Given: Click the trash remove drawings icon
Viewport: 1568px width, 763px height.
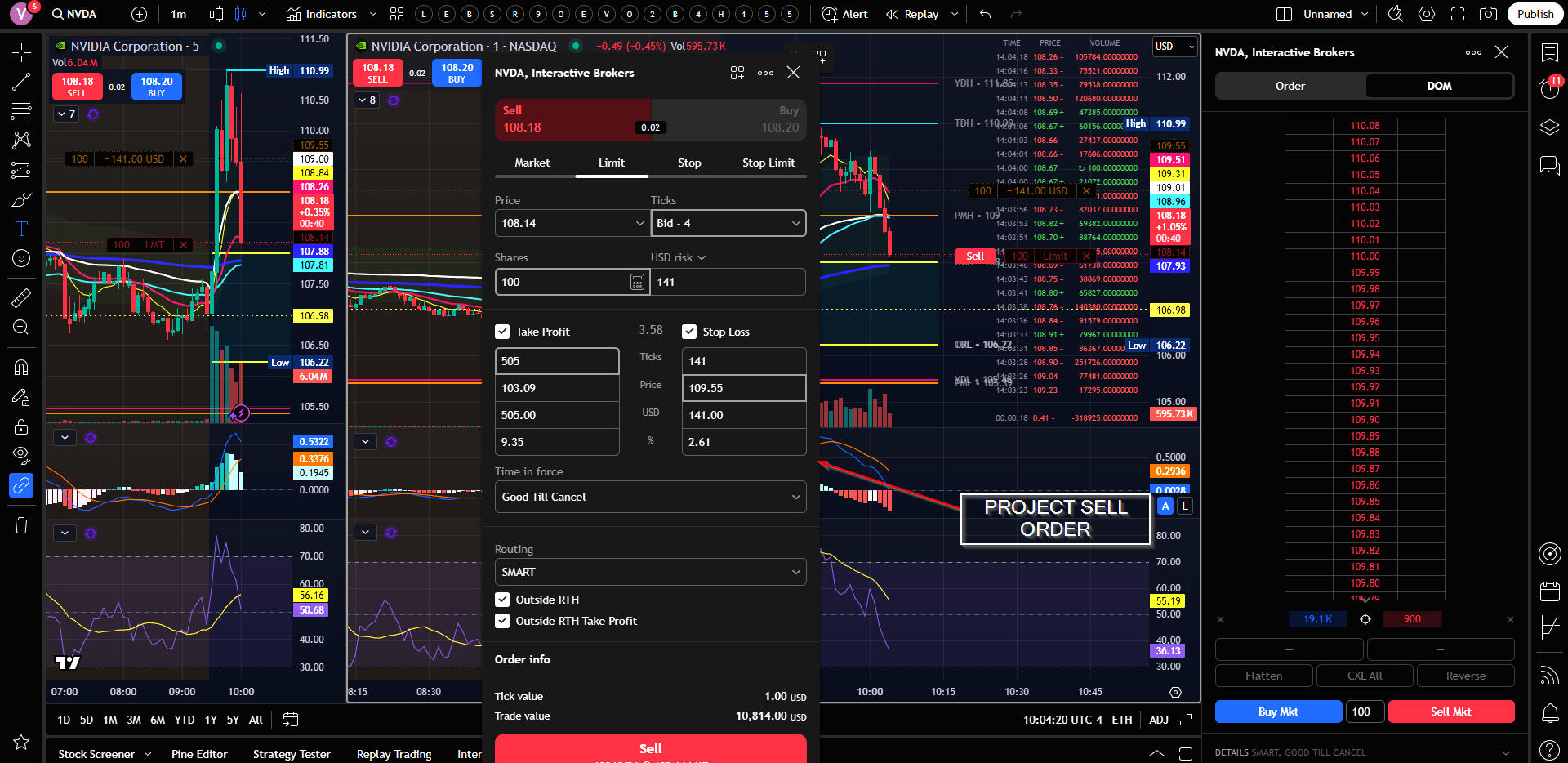Looking at the screenshot, I should [x=21, y=525].
